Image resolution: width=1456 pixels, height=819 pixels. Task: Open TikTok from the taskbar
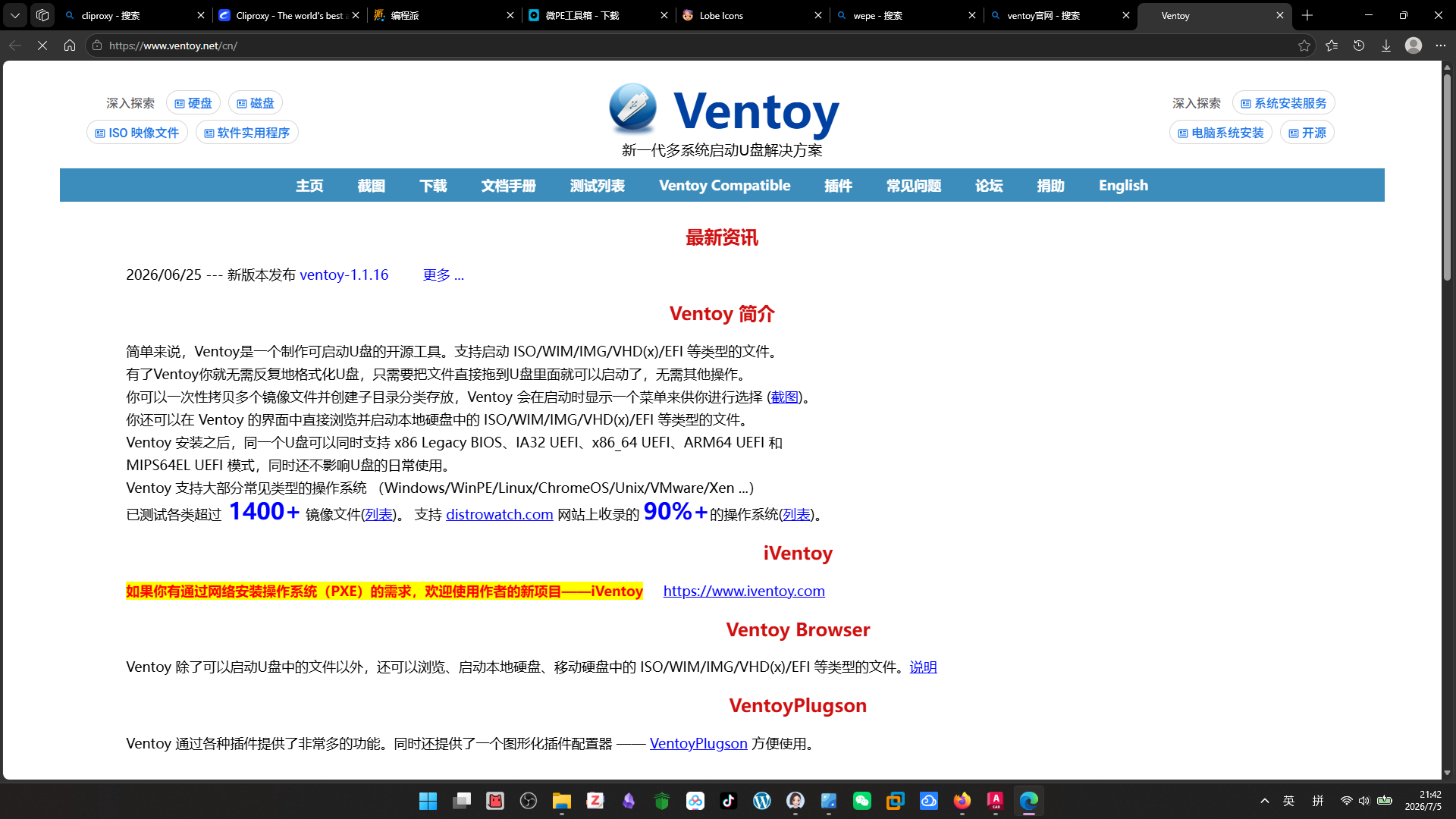[x=729, y=801]
